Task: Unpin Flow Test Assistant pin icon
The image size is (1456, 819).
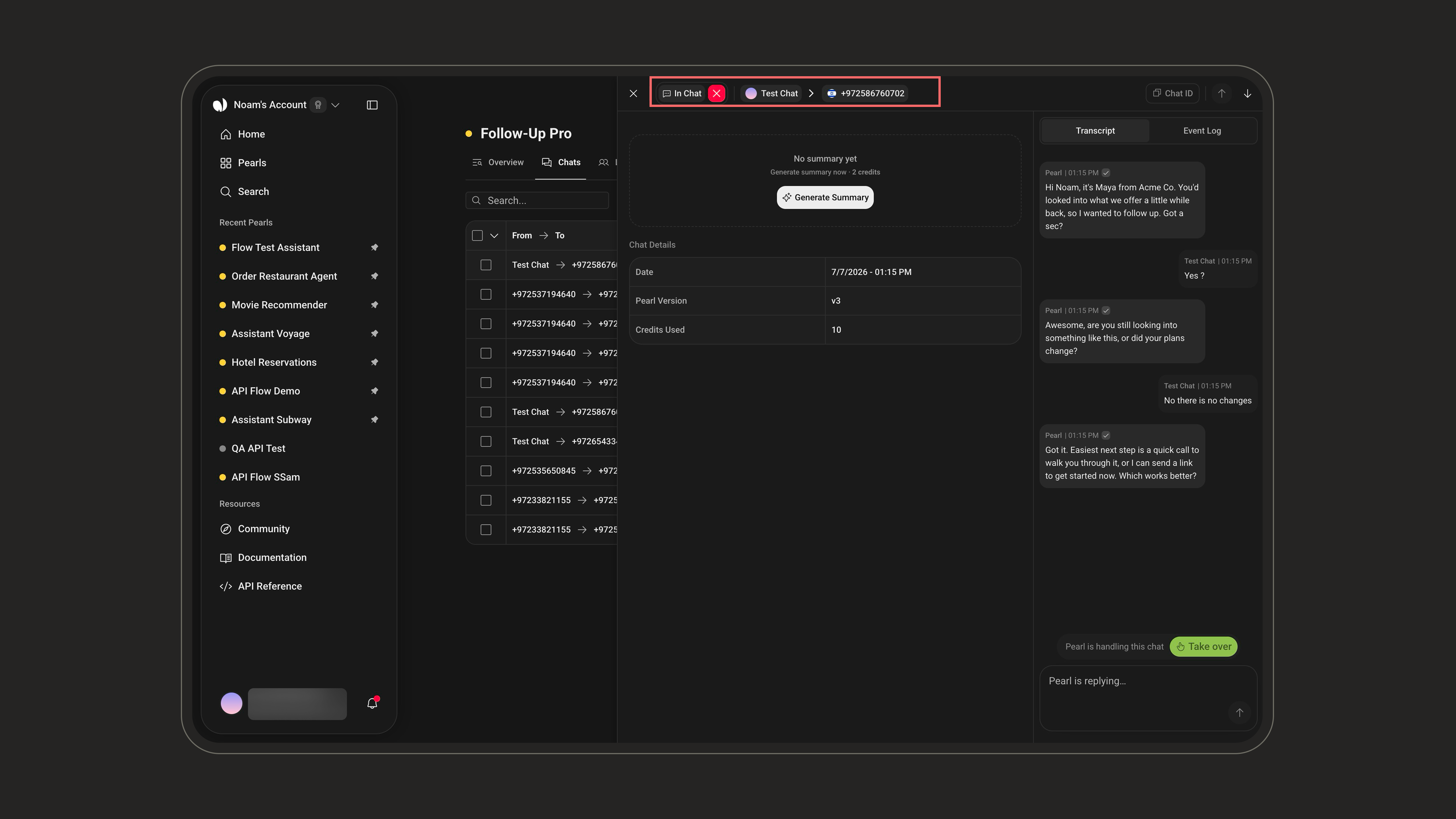Action: point(374,248)
